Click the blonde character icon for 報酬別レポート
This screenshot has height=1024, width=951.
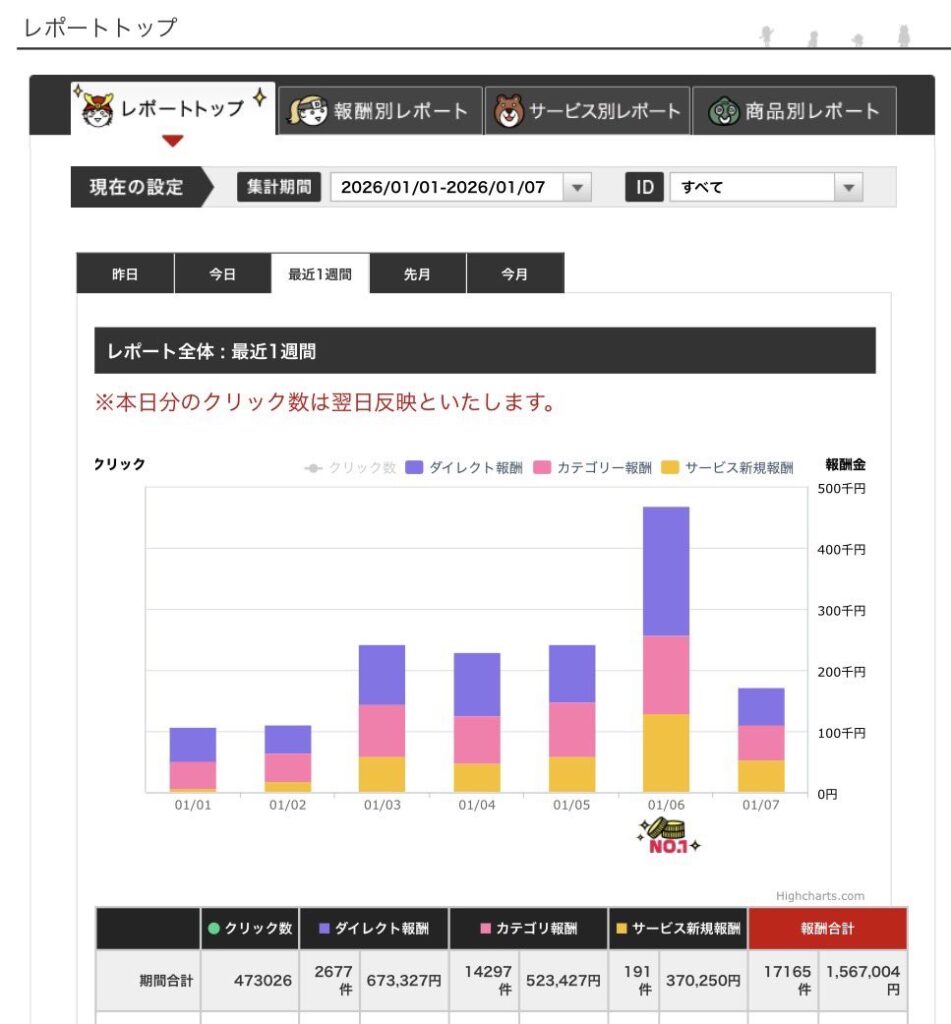[308, 111]
